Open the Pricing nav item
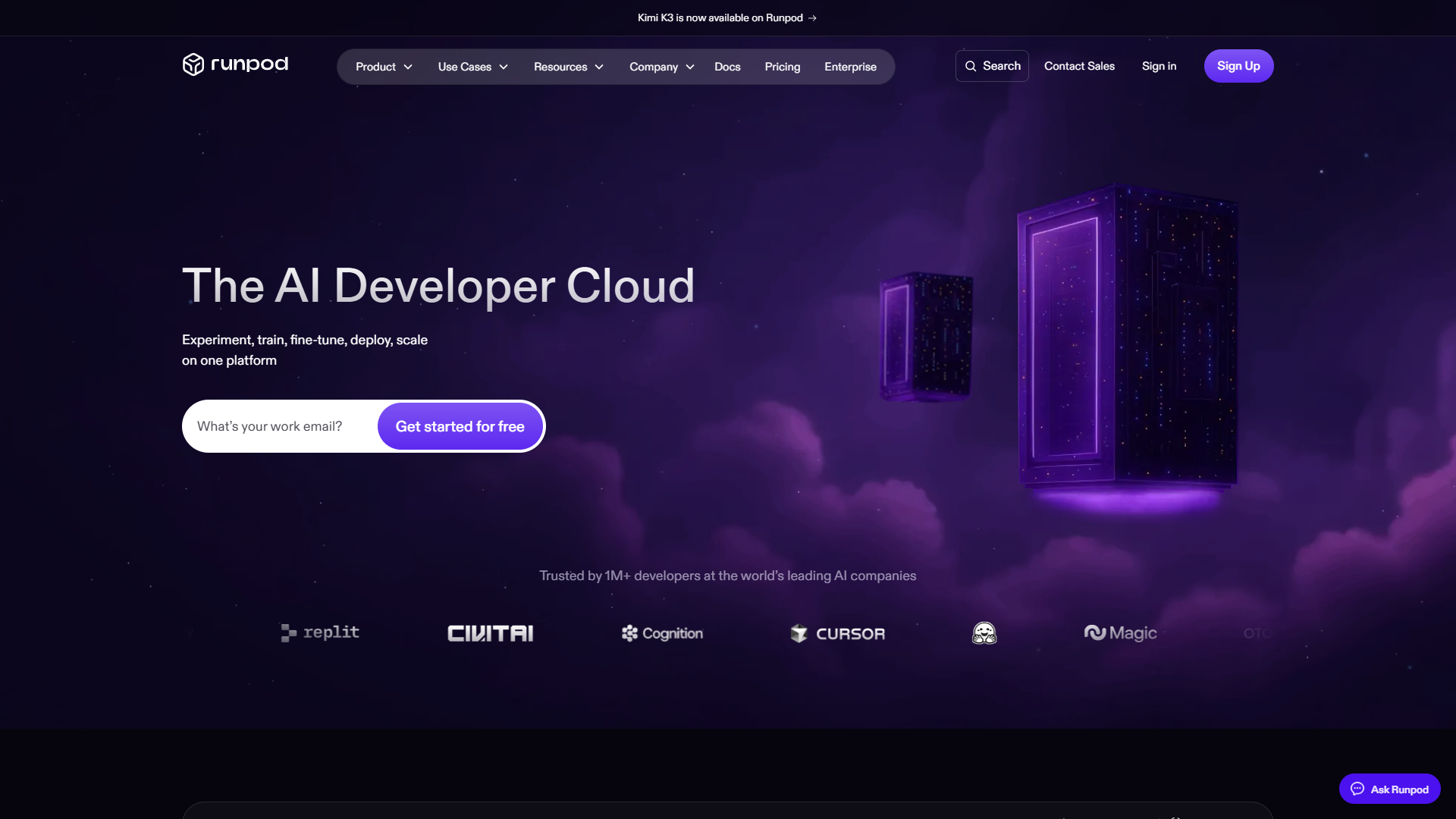This screenshot has width=1456, height=819. pos(783,67)
